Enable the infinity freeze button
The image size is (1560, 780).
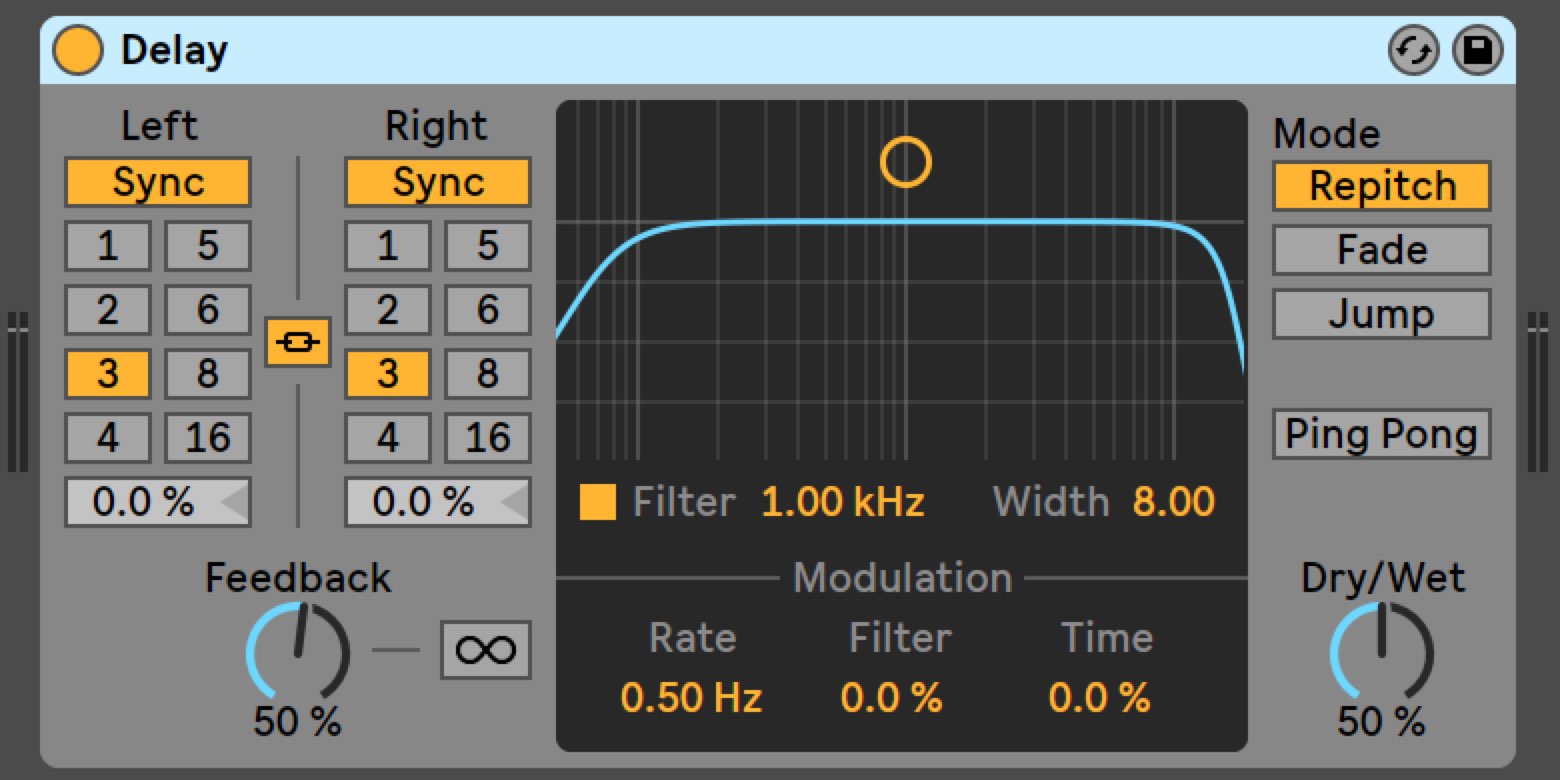point(486,650)
